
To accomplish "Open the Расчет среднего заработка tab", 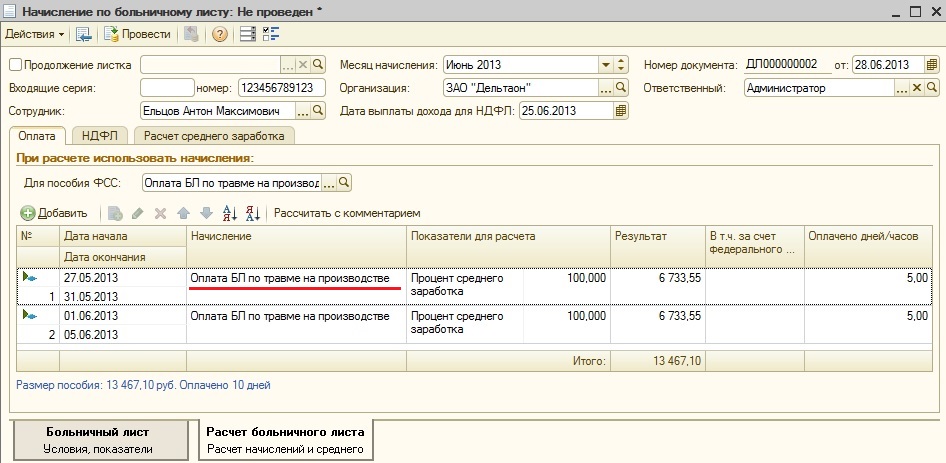I will click(x=215, y=136).
